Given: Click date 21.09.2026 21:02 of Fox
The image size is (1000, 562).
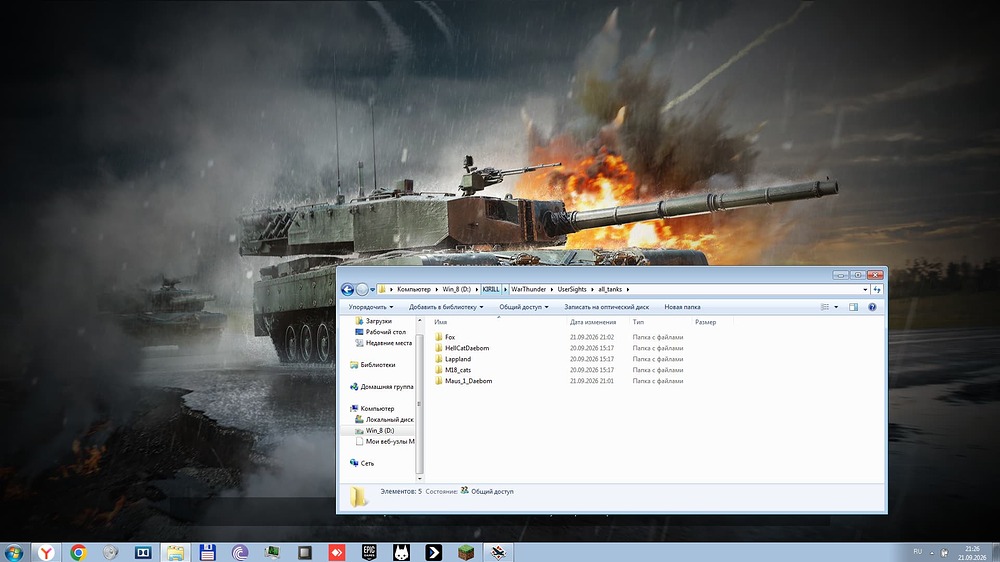Looking at the screenshot, I should point(592,337).
